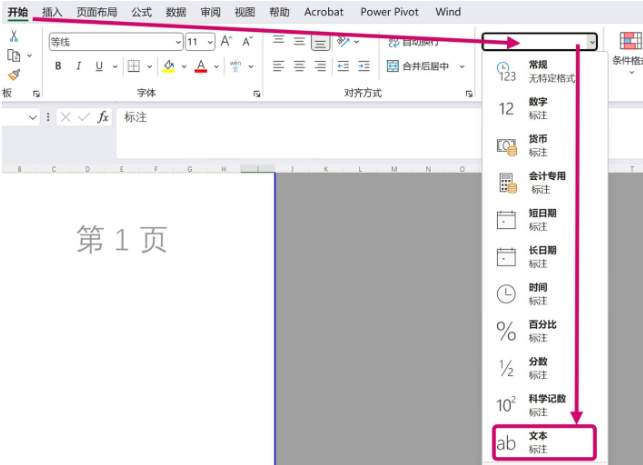Image resolution: width=643 pixels, height=465 pixels.
Task: Open the 字体 group dialog launcher
Action: pos(257,94)
